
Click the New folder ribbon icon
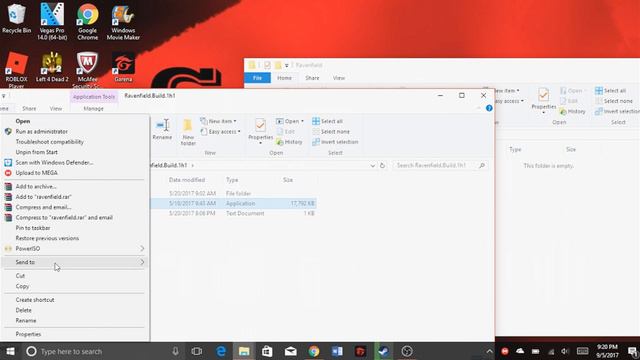[x=188, y=132]
